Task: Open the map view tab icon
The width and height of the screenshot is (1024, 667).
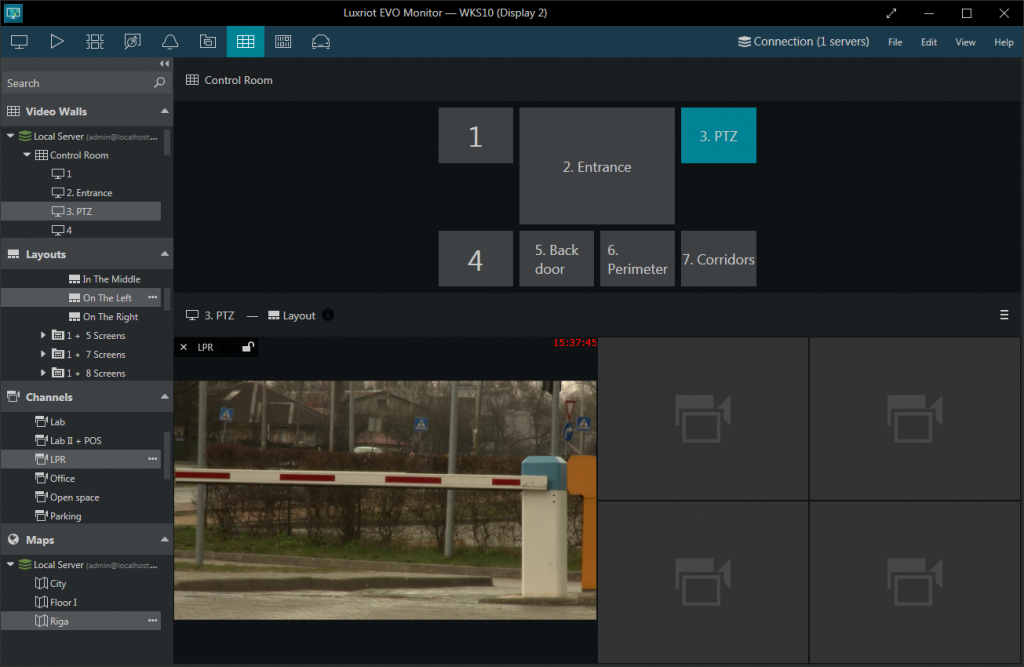Action: coord(133,42)
